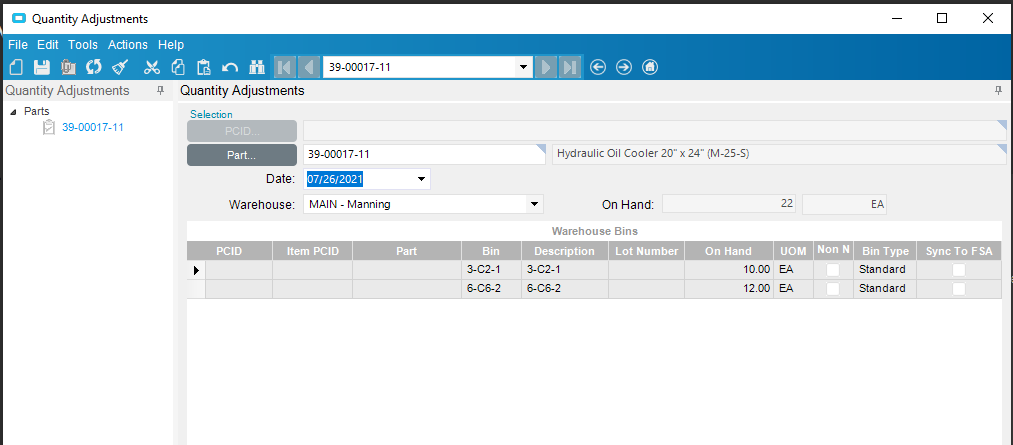
Task: Undo the last change with the curved arrow
Action: (230, 67)
